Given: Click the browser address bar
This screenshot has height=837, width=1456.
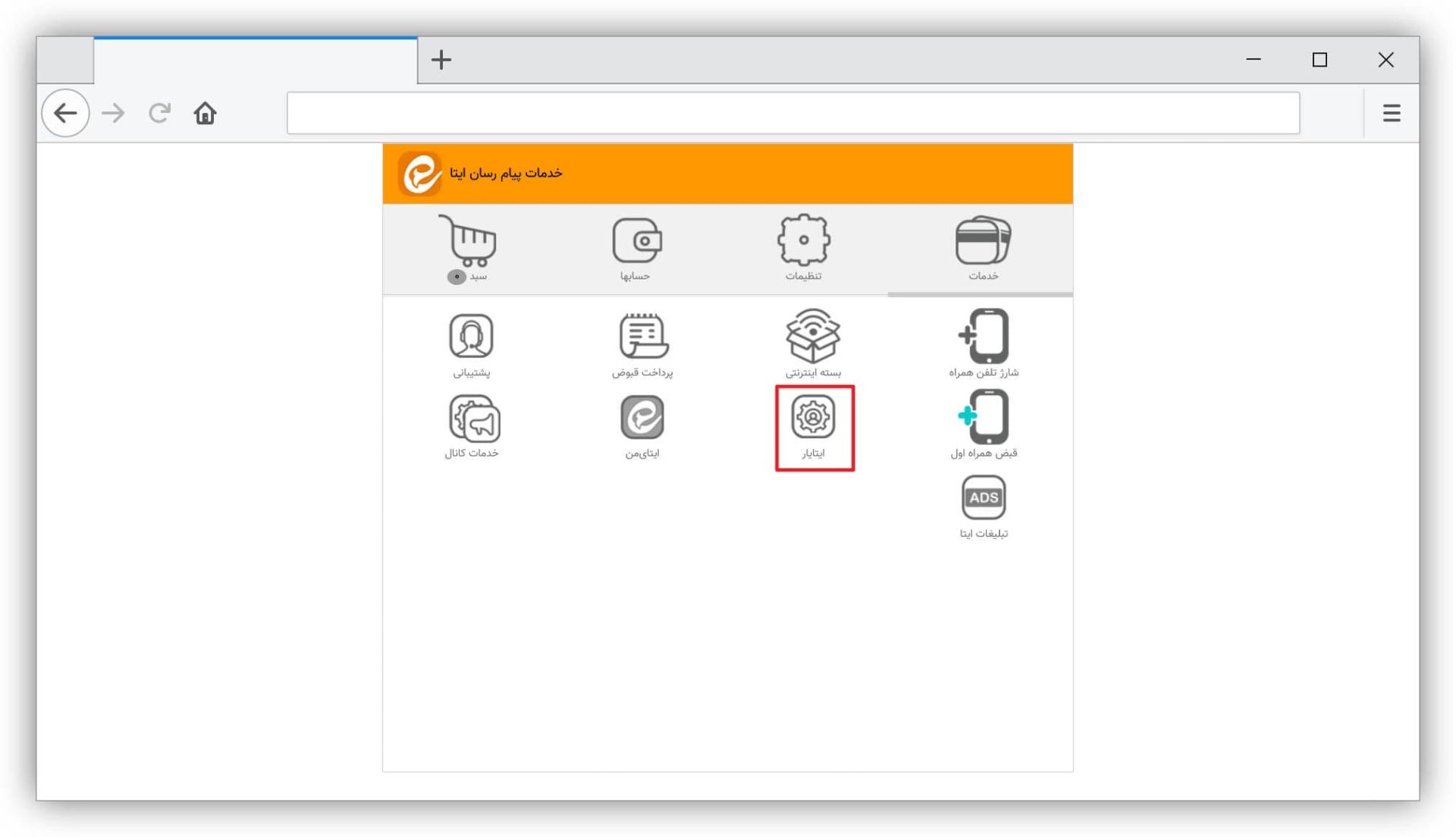Looking at the screenshot, I should (x=793, y=113).
